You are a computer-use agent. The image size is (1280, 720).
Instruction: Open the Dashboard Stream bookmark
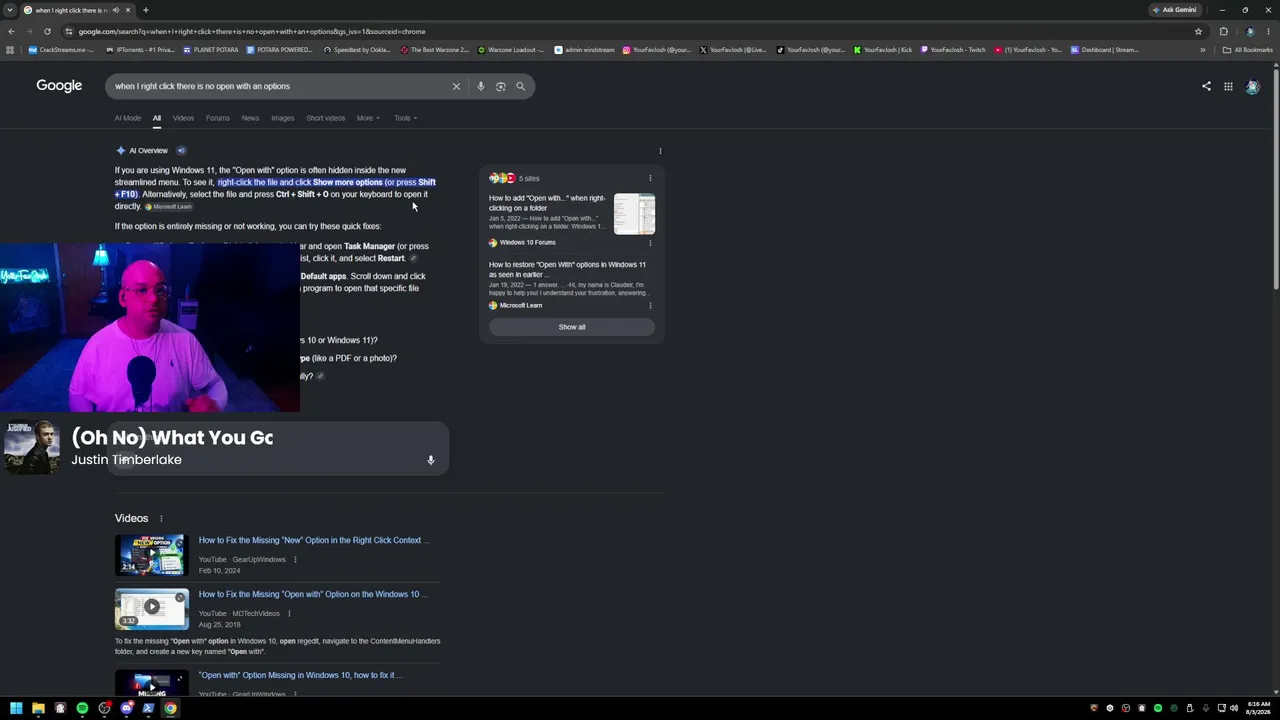click(x=1105, y=50)
